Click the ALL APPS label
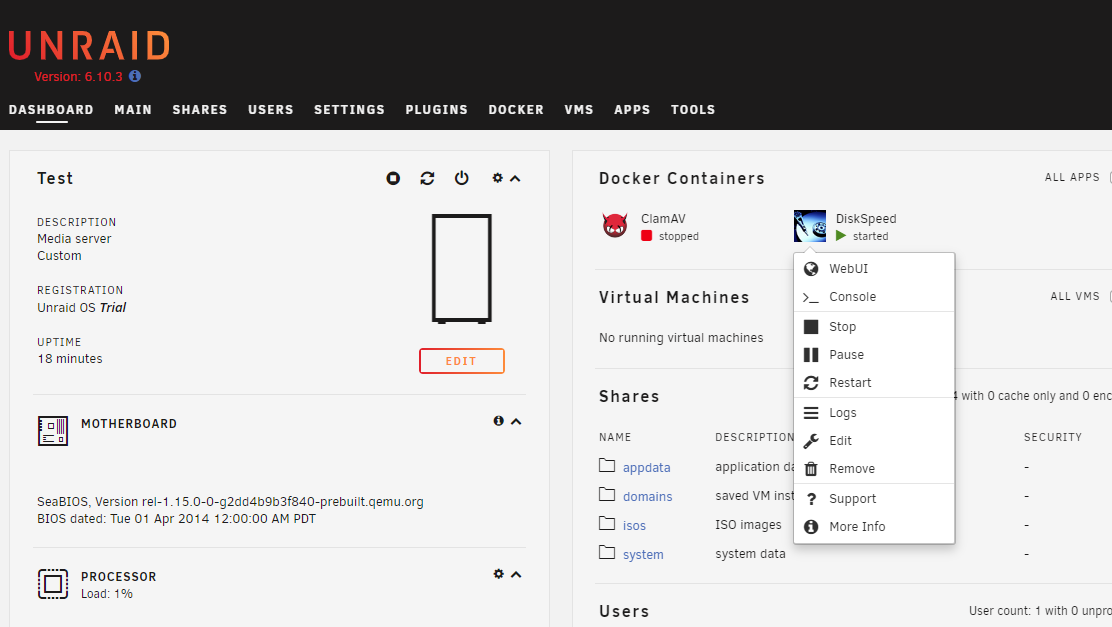The image size is (1112, 627). click(1072, 177)
